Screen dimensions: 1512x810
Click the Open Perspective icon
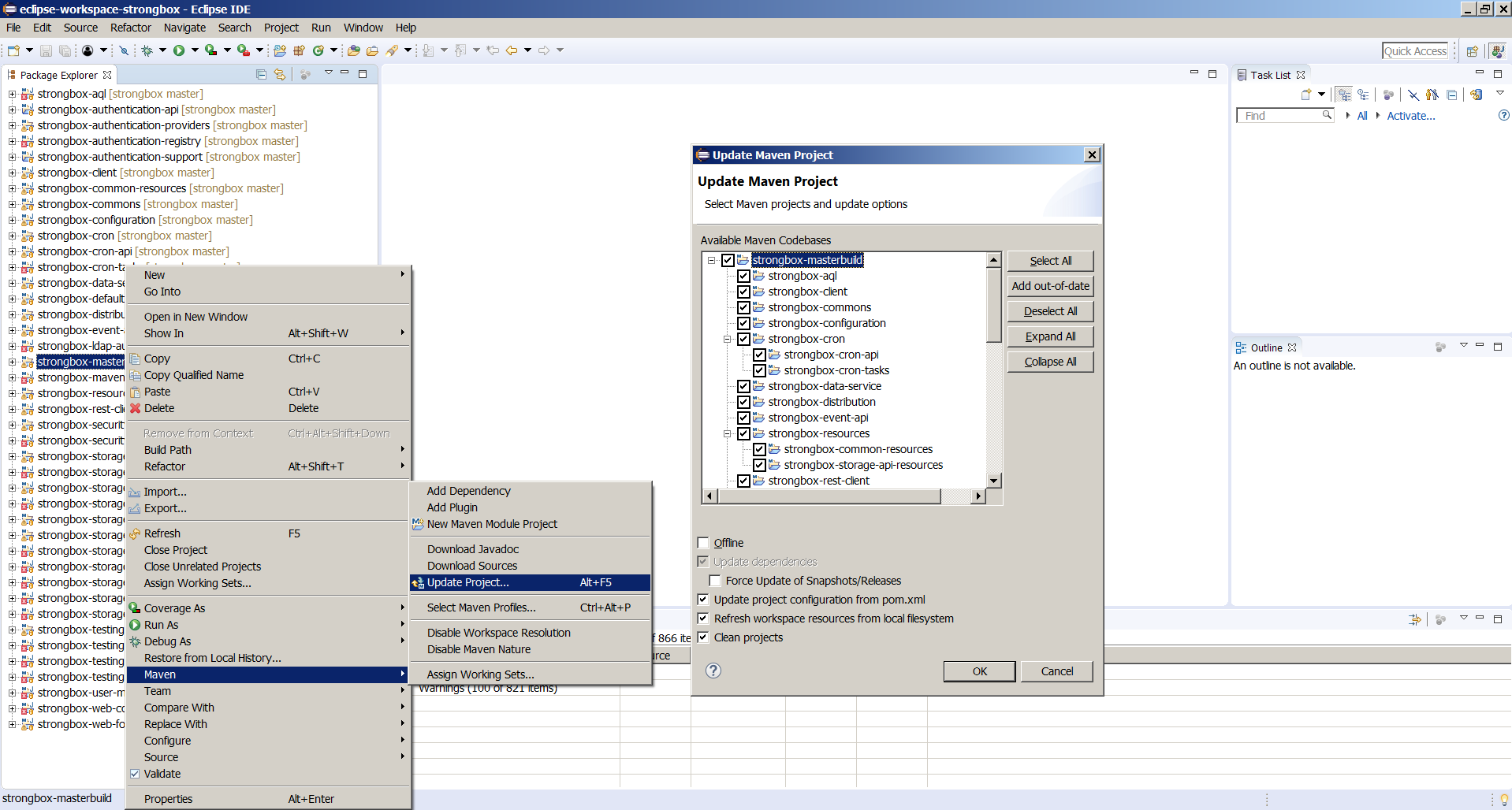pyautogui.click(x=1472, y=51)
